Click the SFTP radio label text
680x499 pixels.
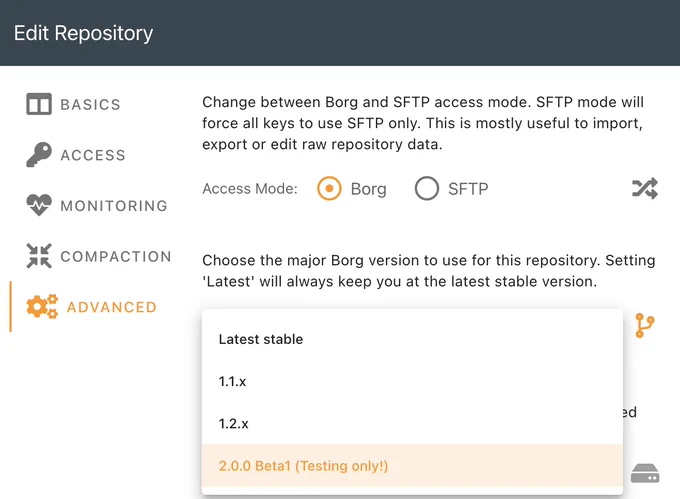(468, 189)
